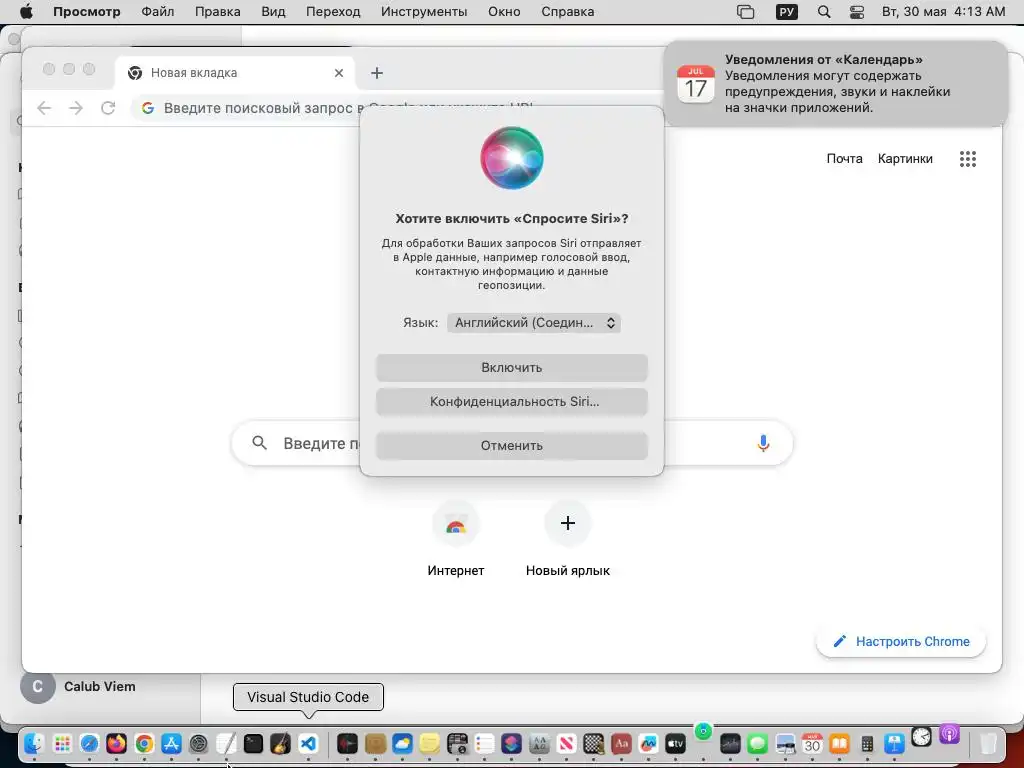Go back in Chrome
1024x768 pixels.
44,108
